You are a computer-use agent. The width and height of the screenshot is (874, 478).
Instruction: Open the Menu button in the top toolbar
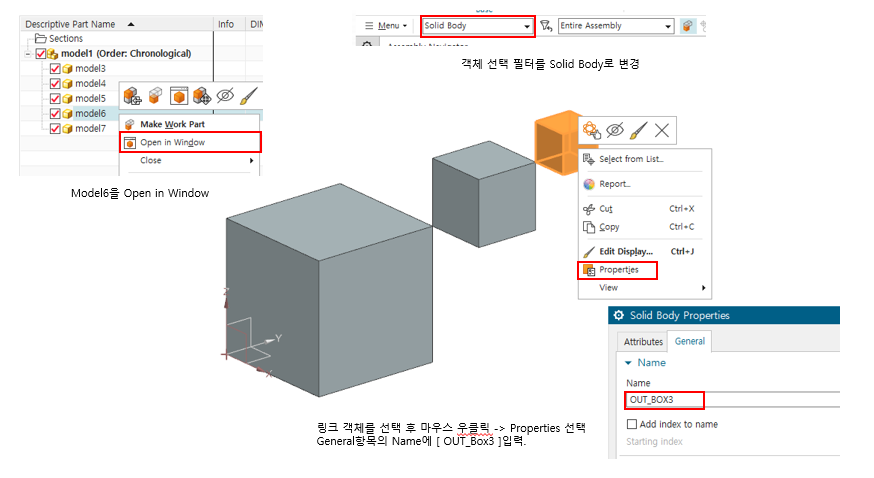pyautogui.click(x=386, y=26)
